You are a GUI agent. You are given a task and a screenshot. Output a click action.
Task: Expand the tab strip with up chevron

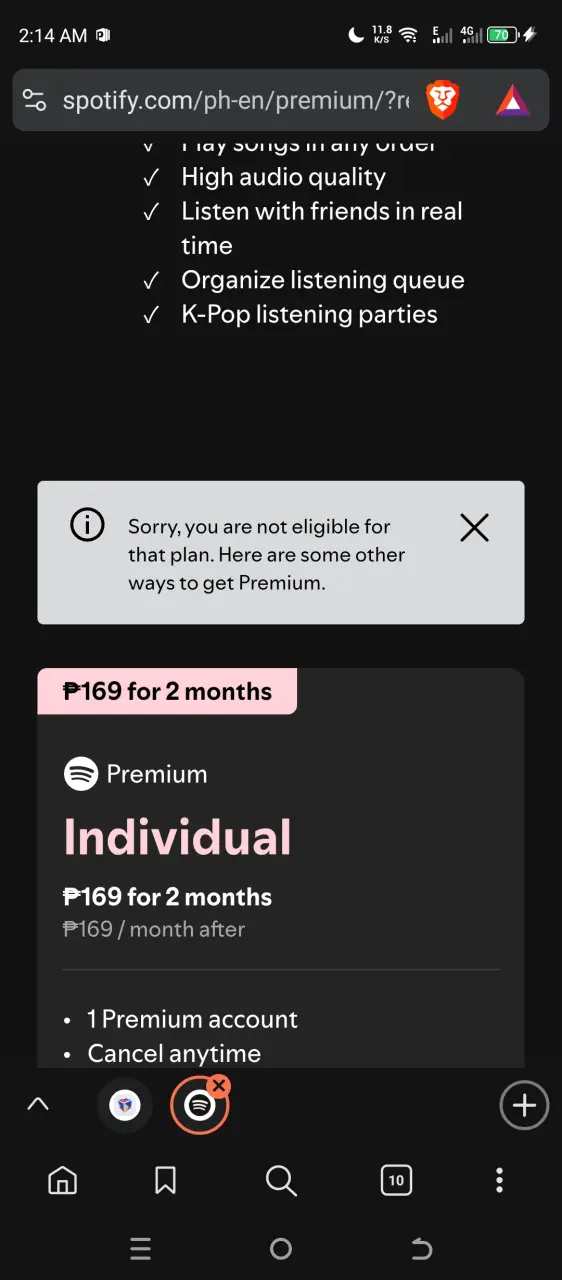tap(38, 1105)
